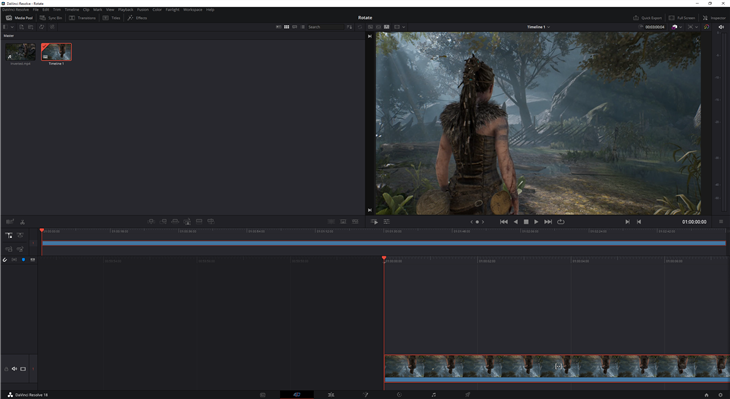Open the Transitions panel
730x399 pixels.
pyautogui.click(x=82, y=18)
